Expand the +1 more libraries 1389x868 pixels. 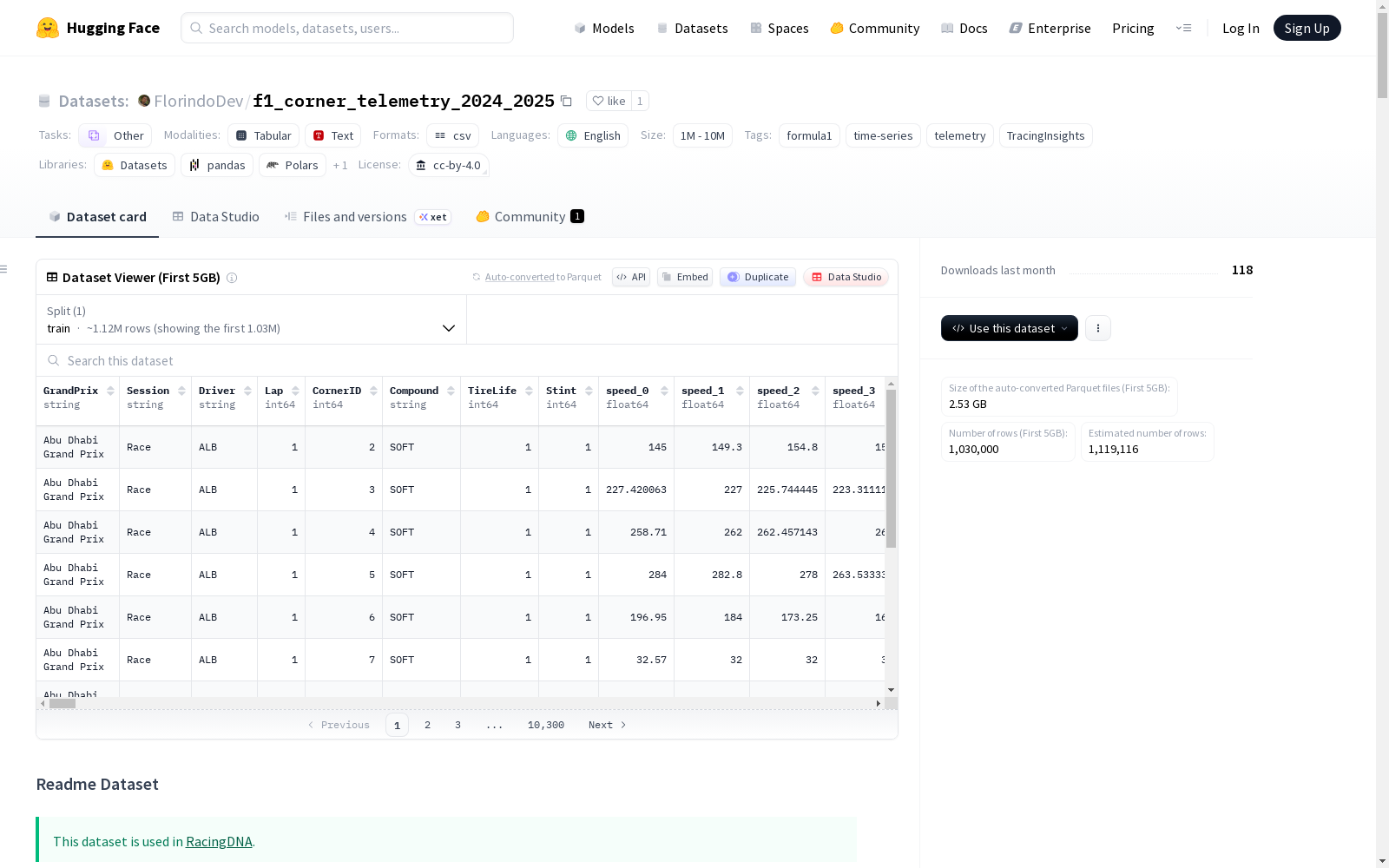click(340, 165)
